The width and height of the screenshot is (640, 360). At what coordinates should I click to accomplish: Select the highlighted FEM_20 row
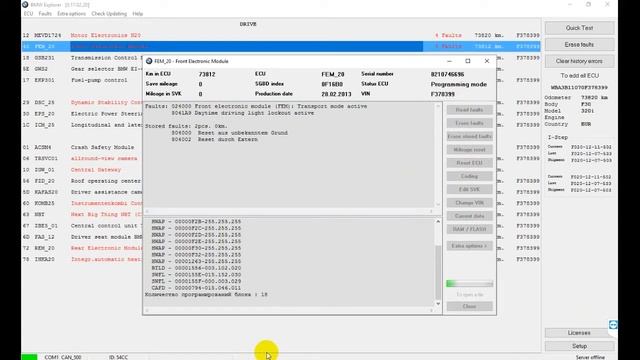(x=281, y=47)
